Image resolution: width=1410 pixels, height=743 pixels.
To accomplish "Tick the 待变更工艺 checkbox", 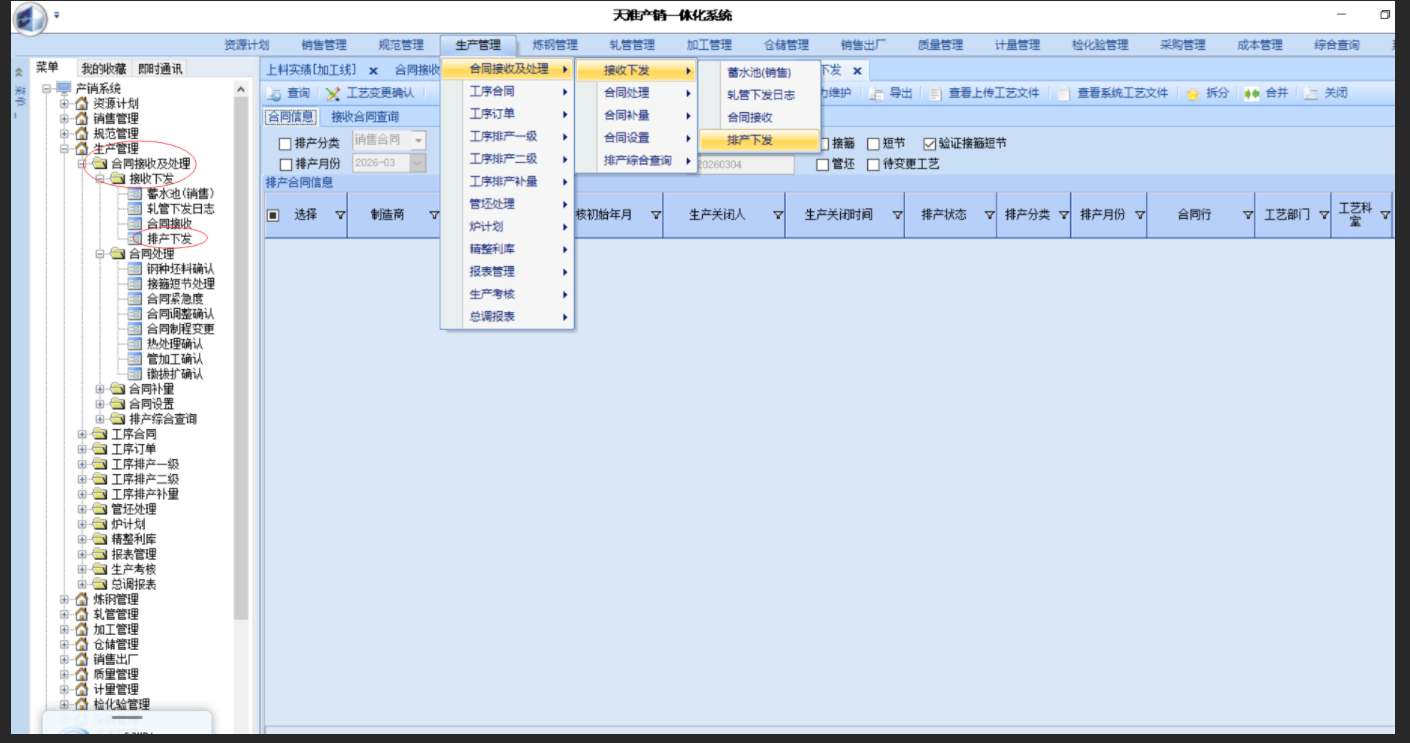I will (x=873, y=165).
